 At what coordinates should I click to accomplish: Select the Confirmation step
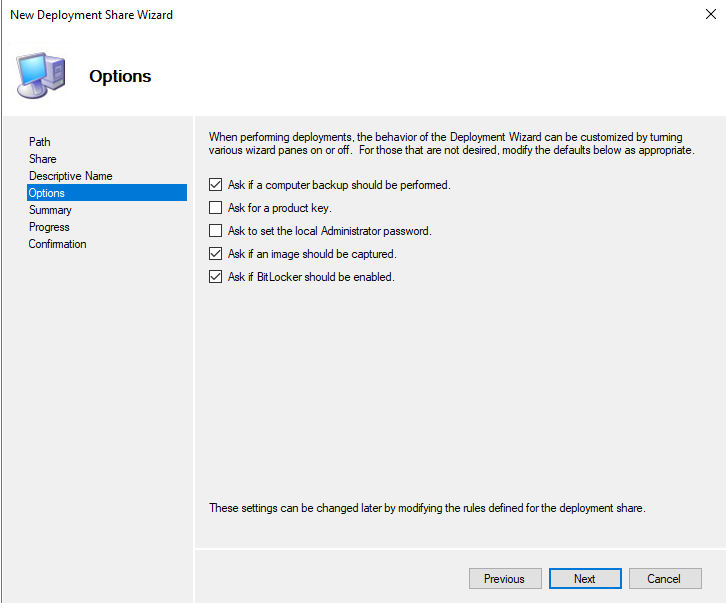pyautogui.click(x=57, y=244)
